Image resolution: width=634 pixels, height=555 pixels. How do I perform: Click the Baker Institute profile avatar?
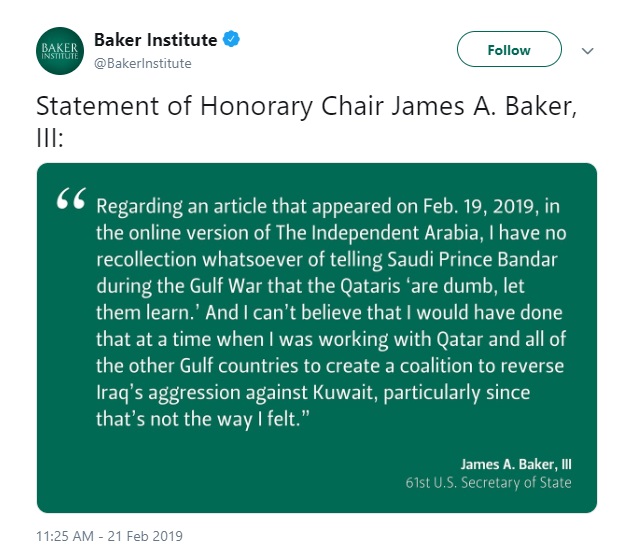pyautogui.click(x=59, y=51)
